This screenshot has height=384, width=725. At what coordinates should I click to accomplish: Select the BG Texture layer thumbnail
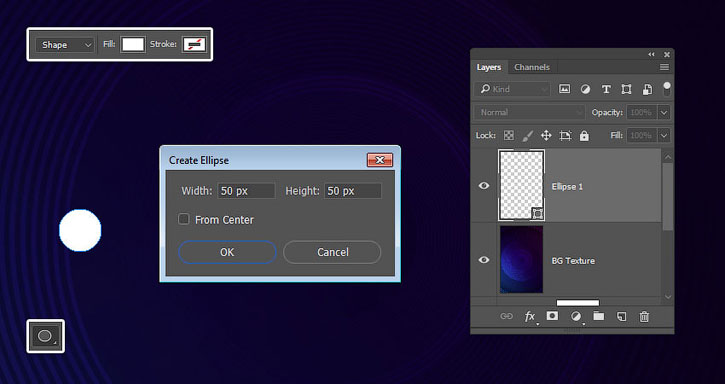[x=522, y=260]
